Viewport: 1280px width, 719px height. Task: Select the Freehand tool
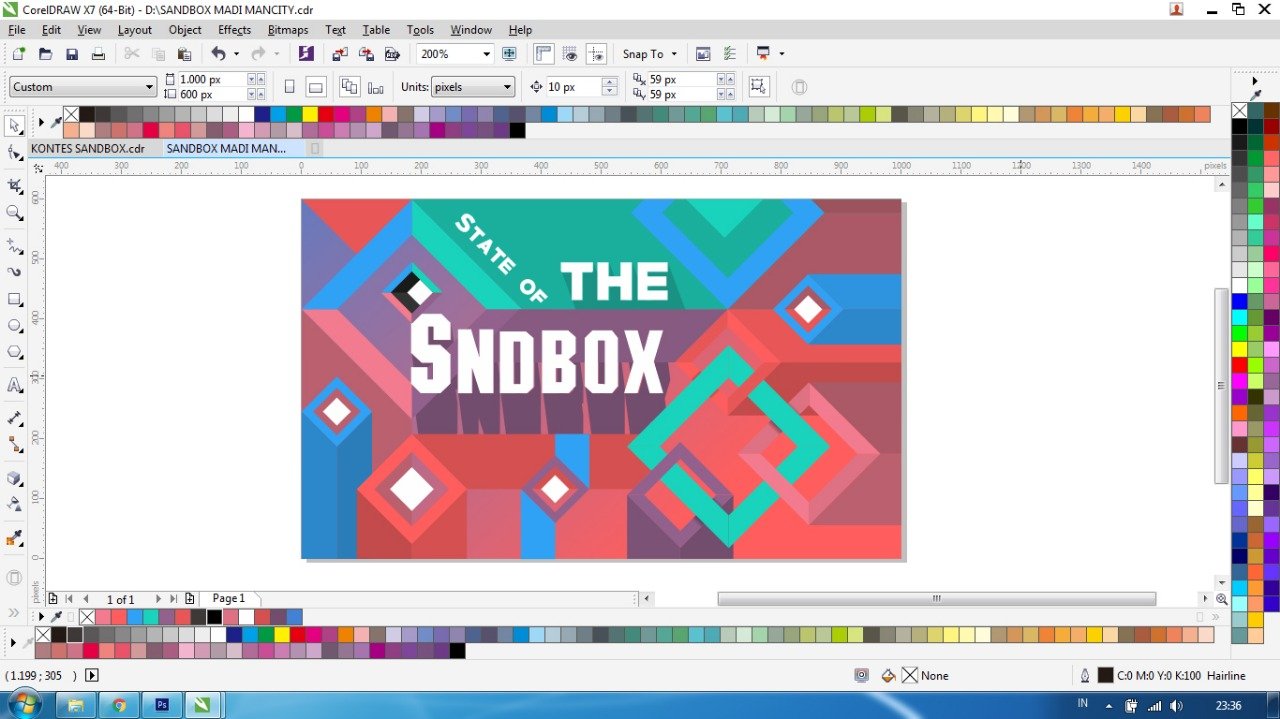[14, 245]
